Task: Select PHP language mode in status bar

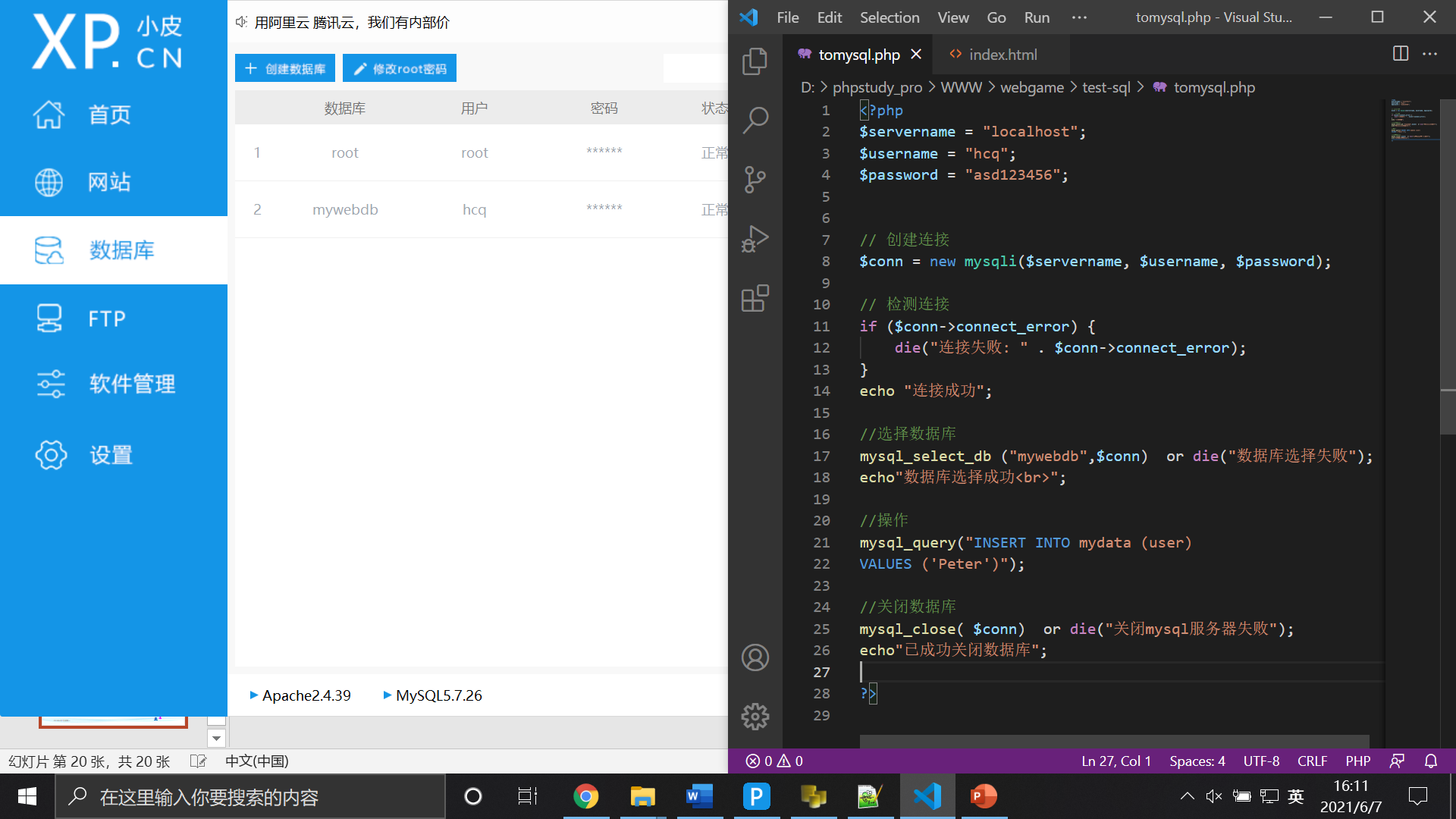Action: pyautogui.click(x=1357, y=761)
